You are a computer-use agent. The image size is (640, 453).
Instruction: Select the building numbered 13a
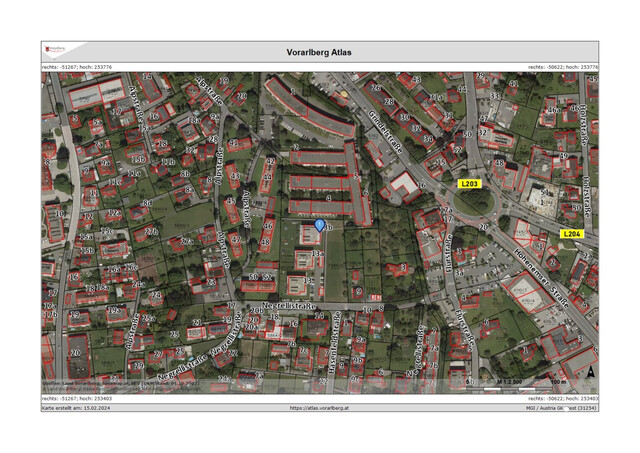pos(304,260)
